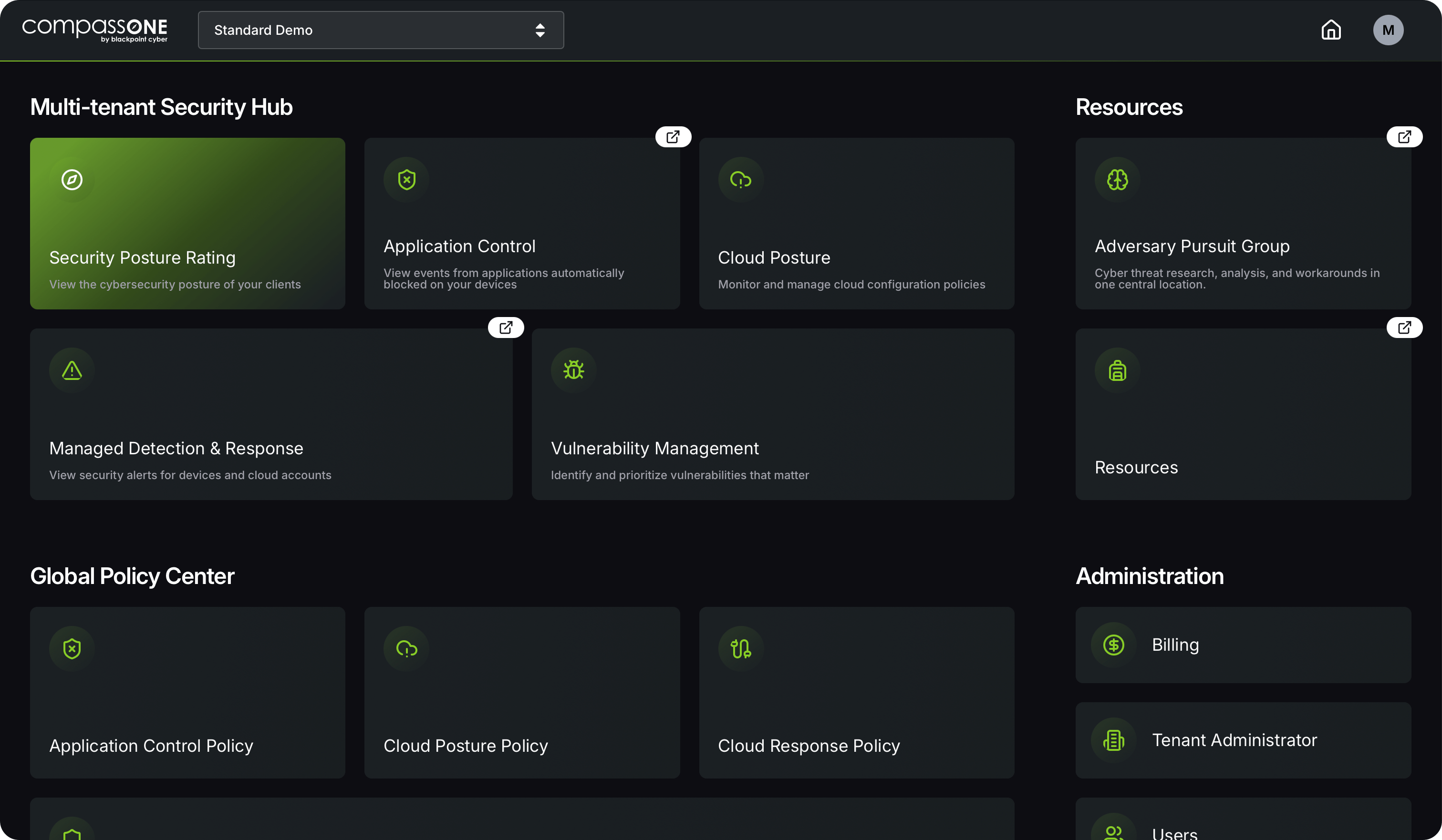Open the Users administration item
This screenshot has width=1442, height=840.
click(x=1243, y=819)
